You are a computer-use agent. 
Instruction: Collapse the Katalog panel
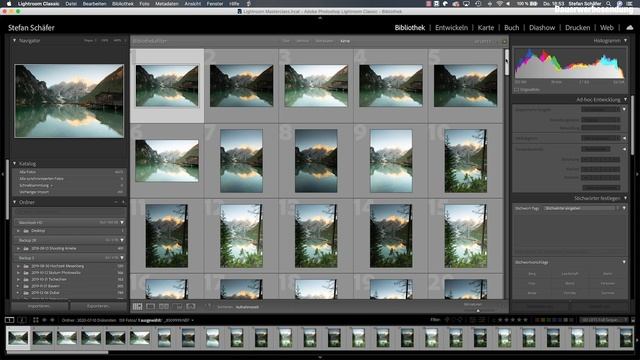[x=14, y=163]
